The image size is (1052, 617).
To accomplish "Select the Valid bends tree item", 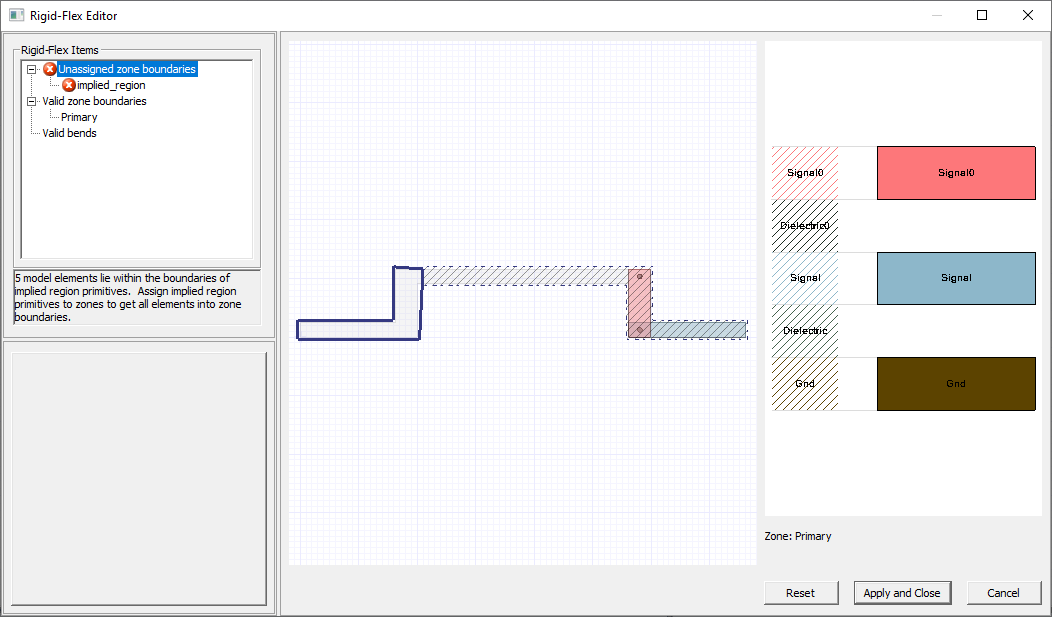I will point(68,132).
